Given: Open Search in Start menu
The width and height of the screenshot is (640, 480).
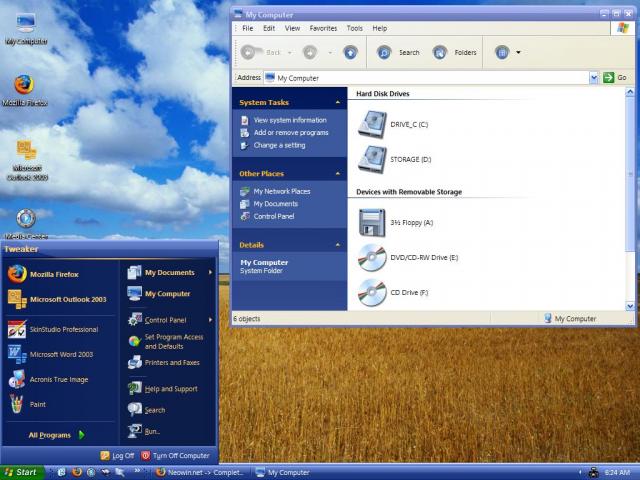Looking at the screenshot, I should 147,410.
